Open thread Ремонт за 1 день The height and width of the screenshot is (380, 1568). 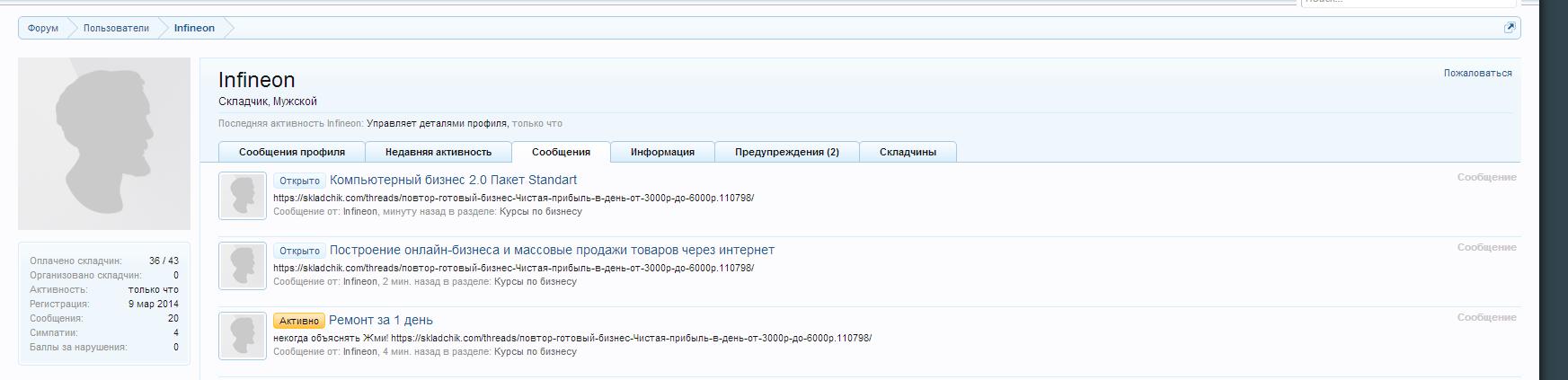381,320
